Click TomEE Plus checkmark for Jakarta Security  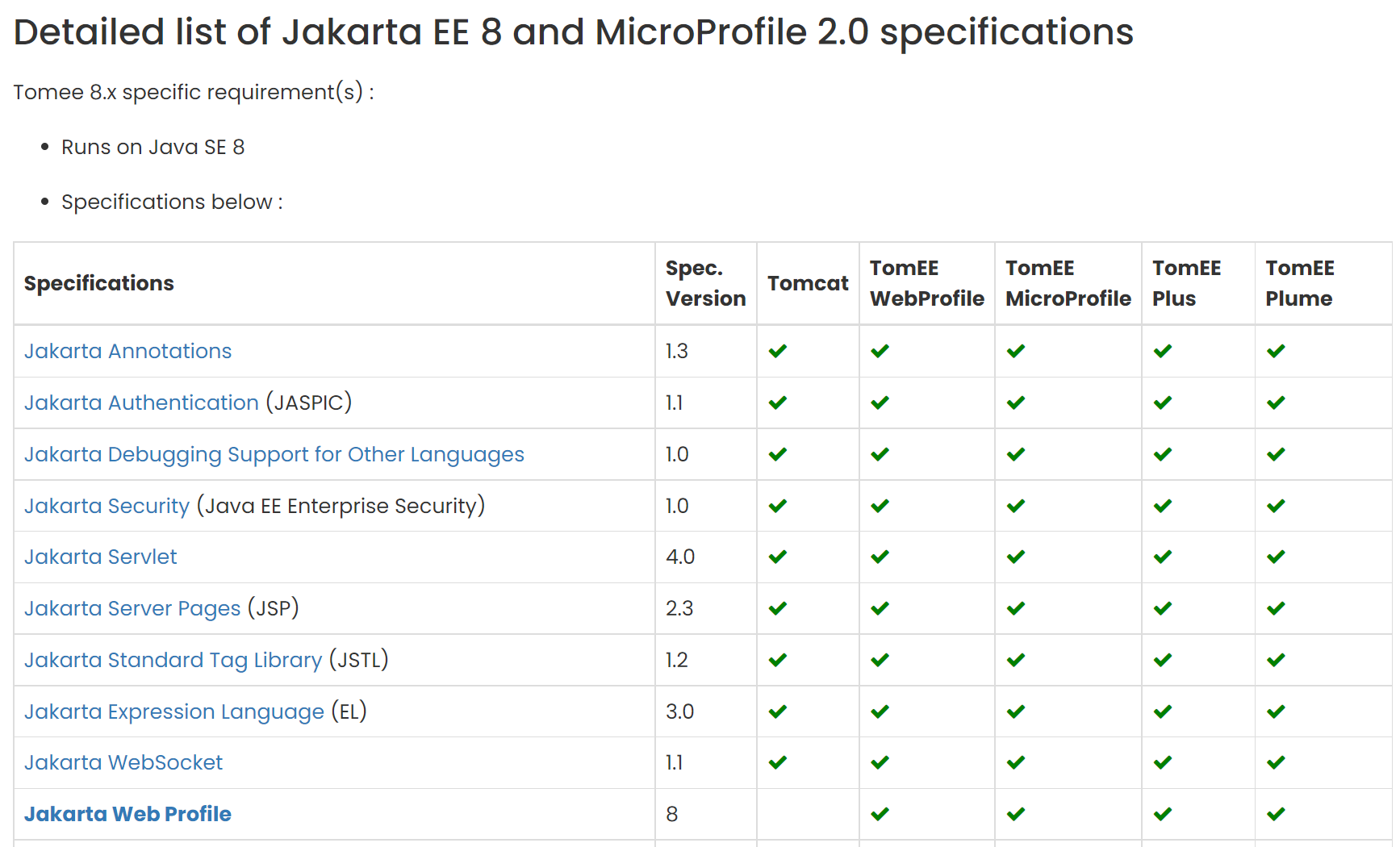click(1163, 506)
